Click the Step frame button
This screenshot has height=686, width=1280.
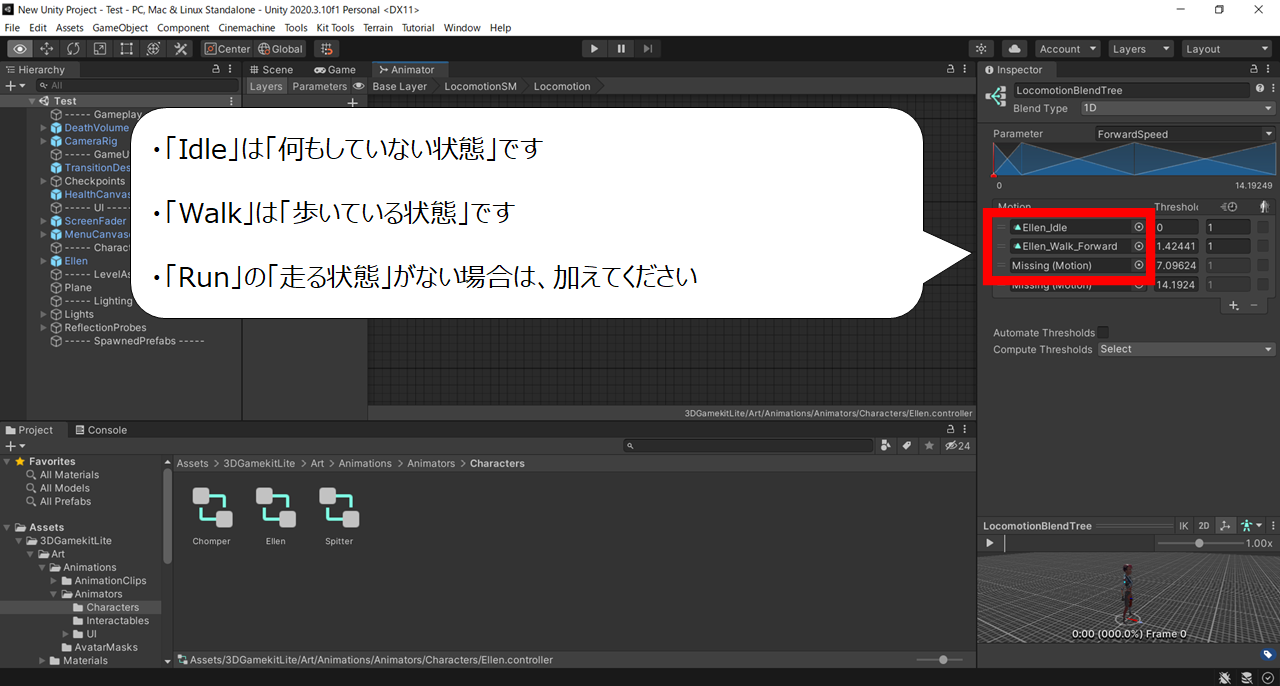point(648,49)
